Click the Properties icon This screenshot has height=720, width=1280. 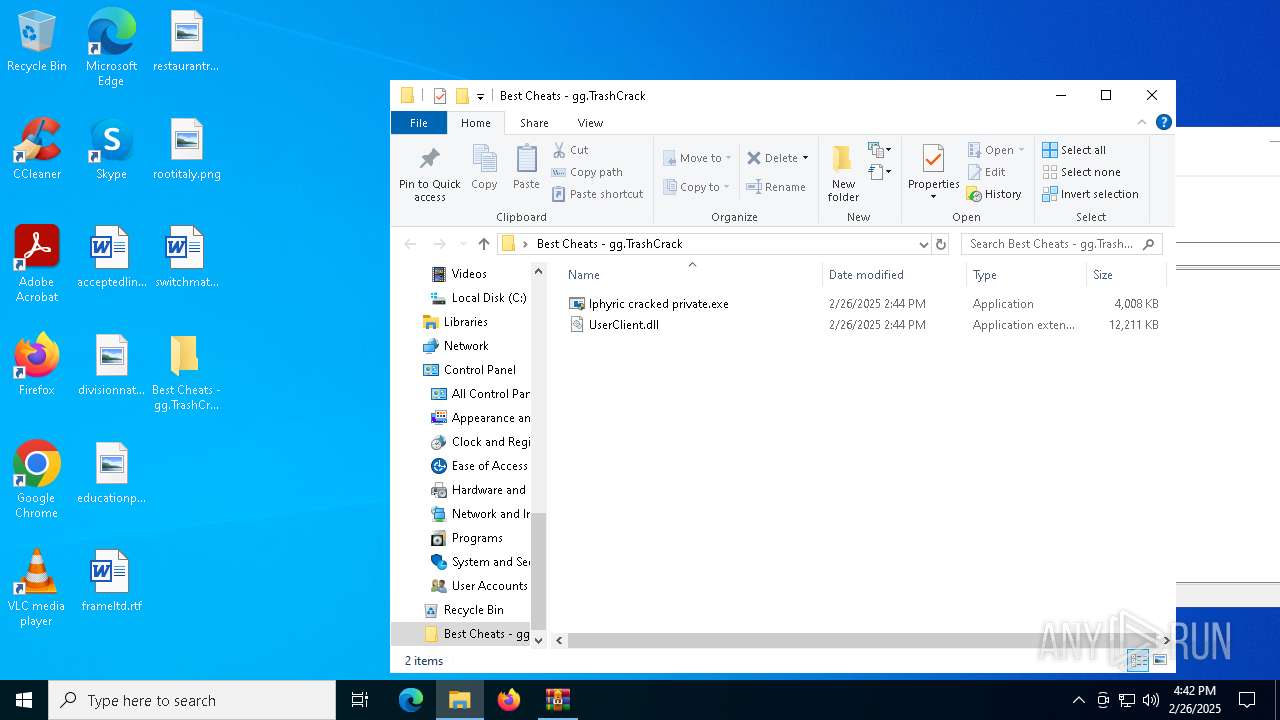click(x=933, y=160)
